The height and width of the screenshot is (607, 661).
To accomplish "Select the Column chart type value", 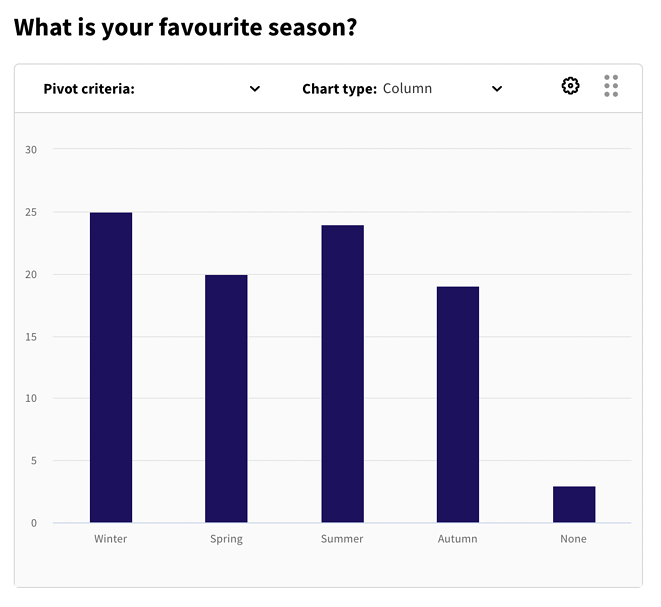I will coord(407,89).
